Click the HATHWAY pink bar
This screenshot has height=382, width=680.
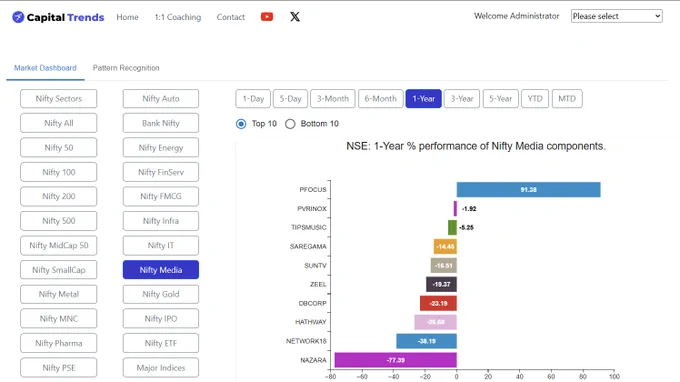tap(435, 322)
